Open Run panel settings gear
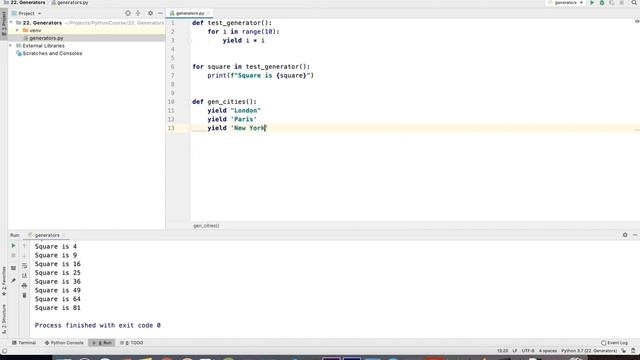 click(625, 235)
